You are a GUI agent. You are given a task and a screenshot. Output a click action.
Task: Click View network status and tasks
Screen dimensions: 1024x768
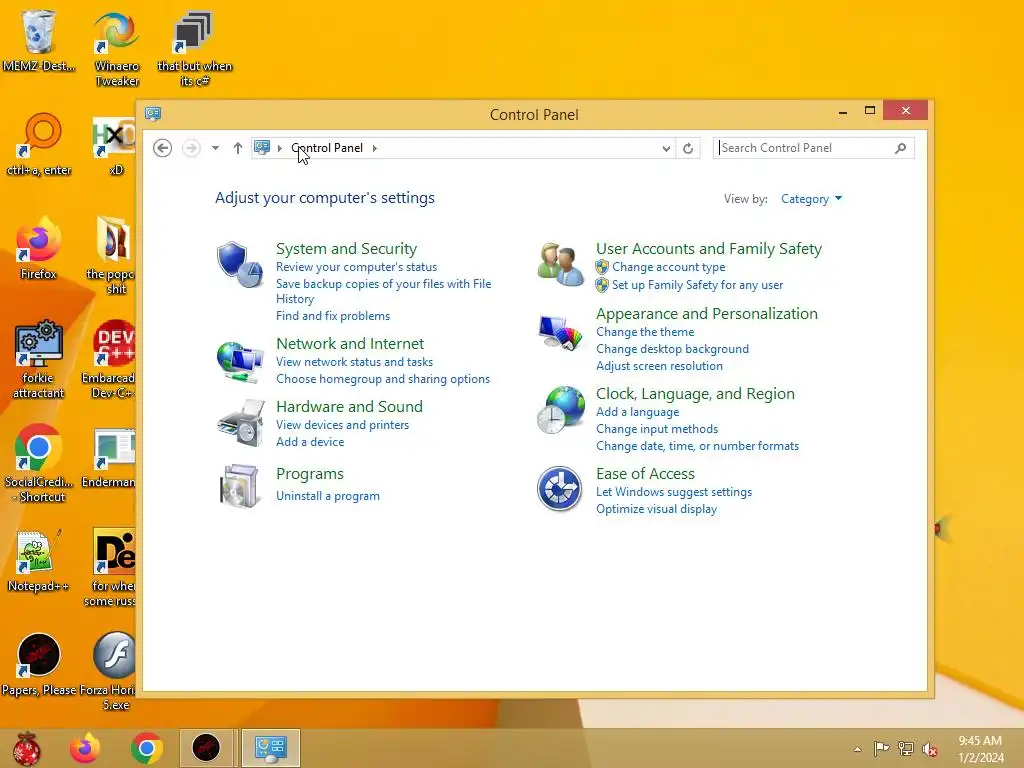[x=355, y=362]
